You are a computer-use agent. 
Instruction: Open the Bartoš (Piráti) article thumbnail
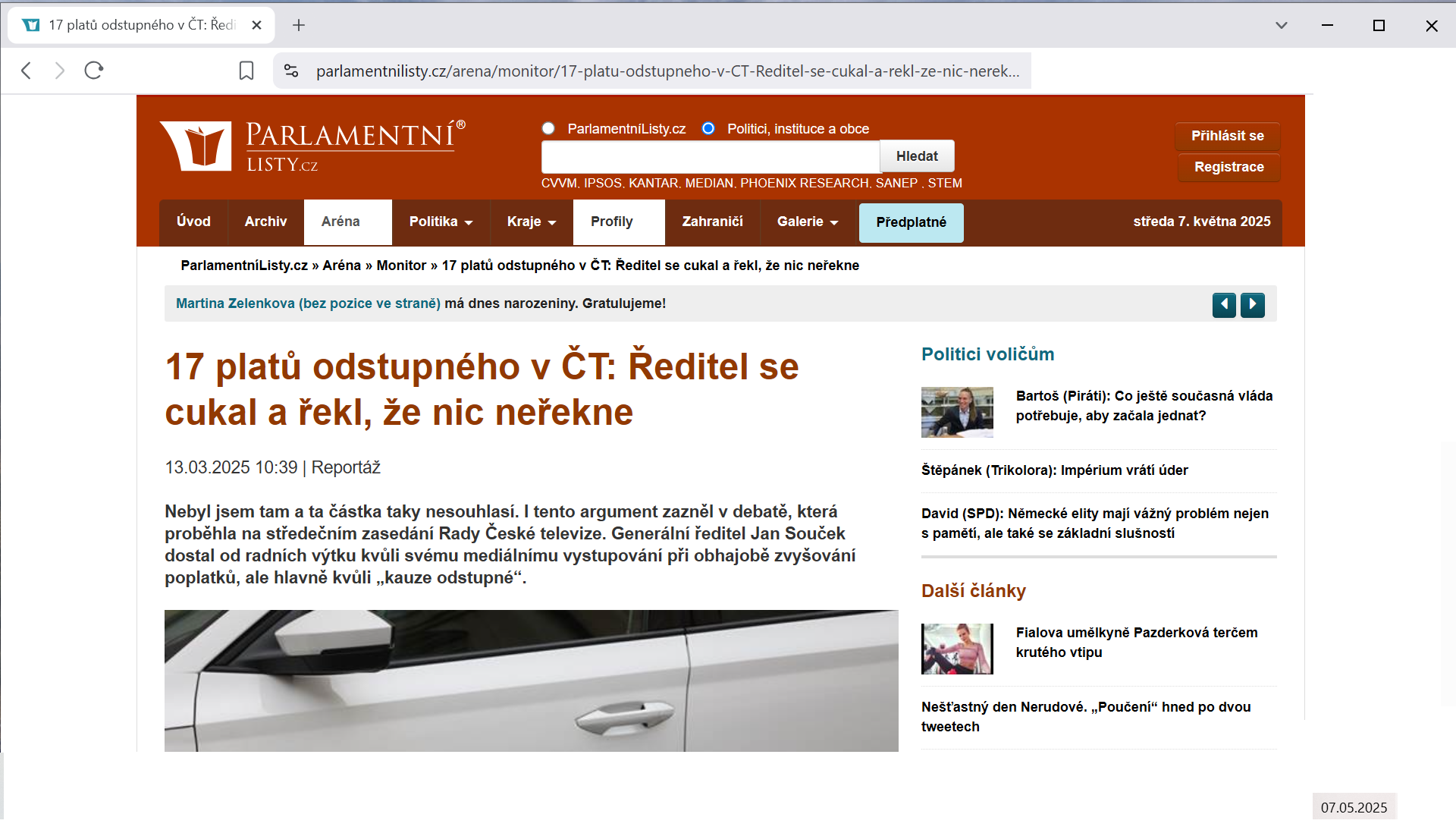tap(957, 412)
